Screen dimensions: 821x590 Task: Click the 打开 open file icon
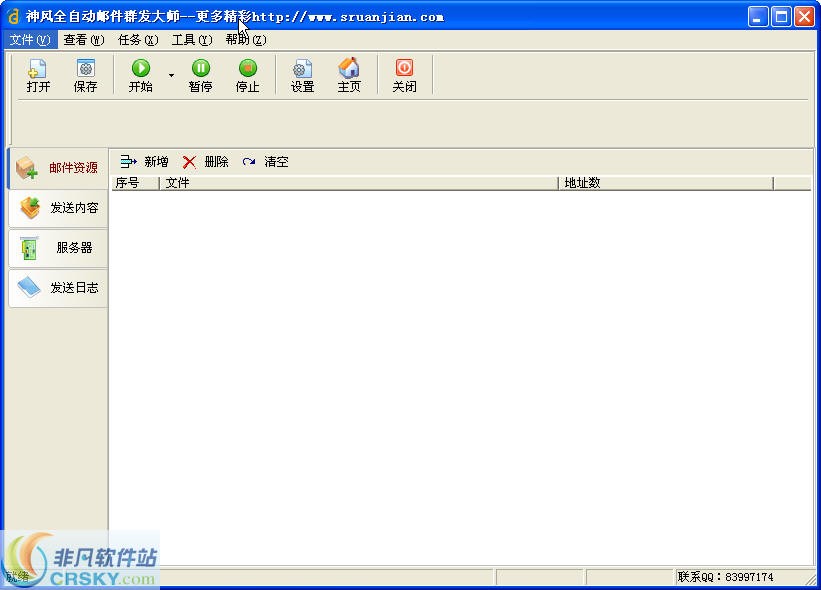[x=37, y=74]
